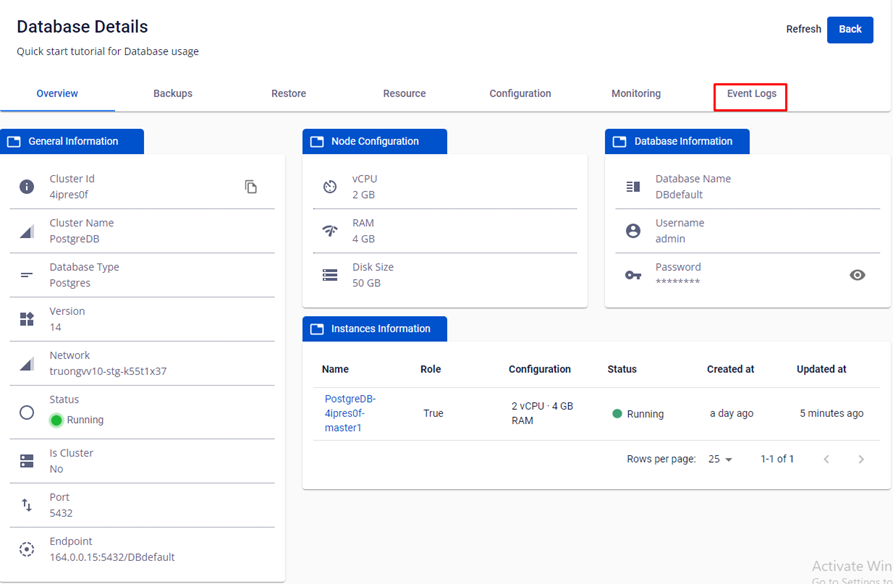Switch to the Event Logs tab
893x584 pixels.
click(x=751, y=93)
